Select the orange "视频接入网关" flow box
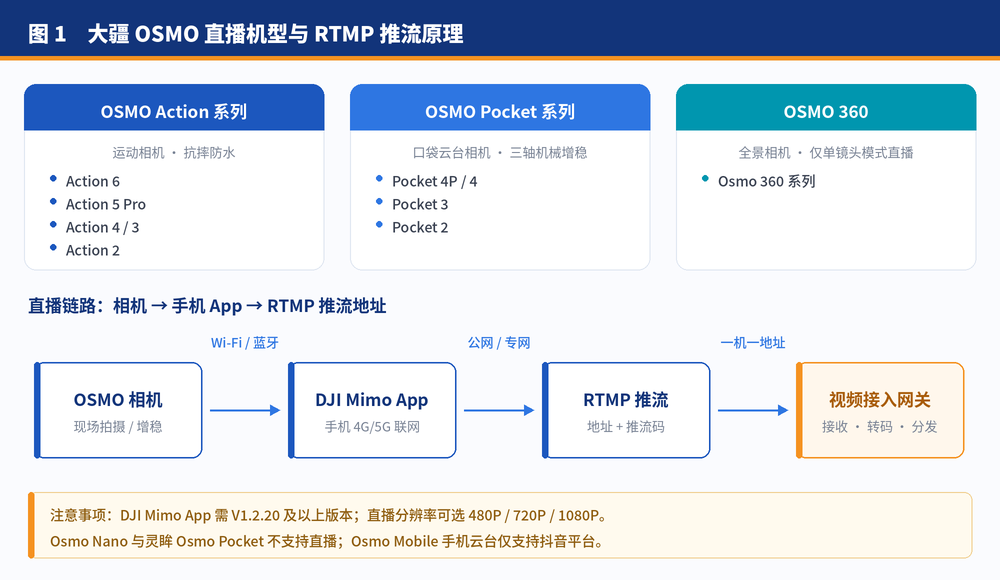The width and height of the screenshot is (1000, 580). click(x=879, y=410)
